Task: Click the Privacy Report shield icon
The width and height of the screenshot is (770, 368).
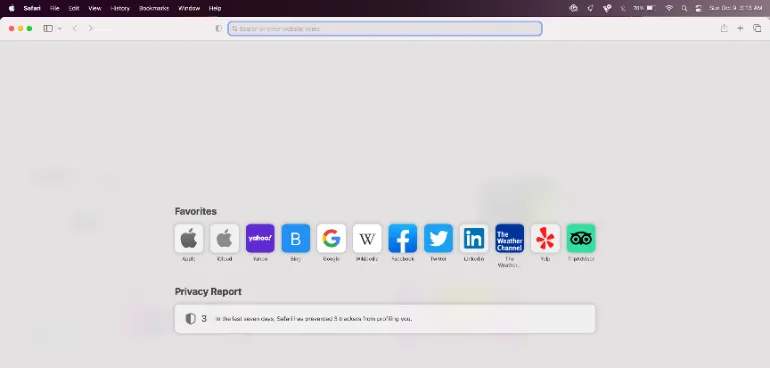Action: (x=190, y=319)
